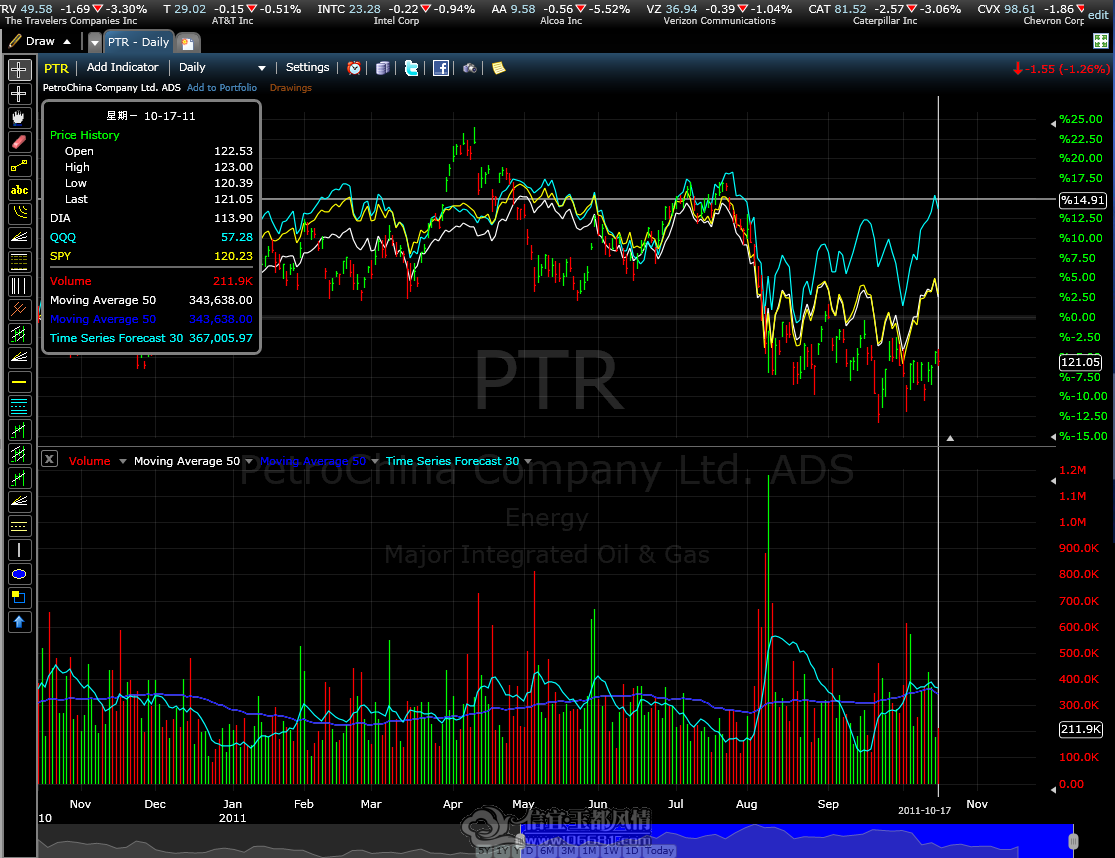Select the abc text annotation tool
Screen dimensions: 1115x858
point(19,190)
